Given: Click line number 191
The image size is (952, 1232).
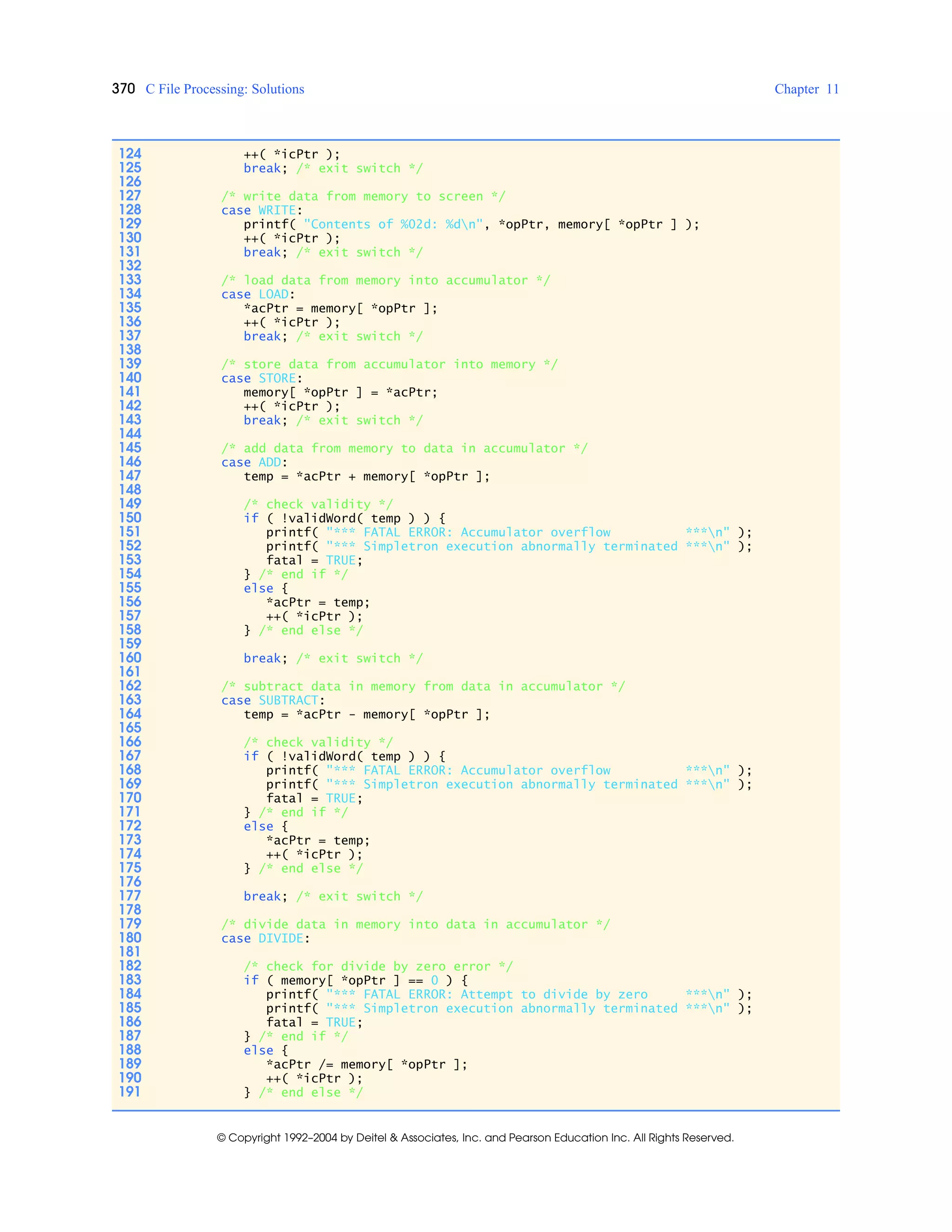Looking at the screenshot, I should click(x=130, y=1092).
